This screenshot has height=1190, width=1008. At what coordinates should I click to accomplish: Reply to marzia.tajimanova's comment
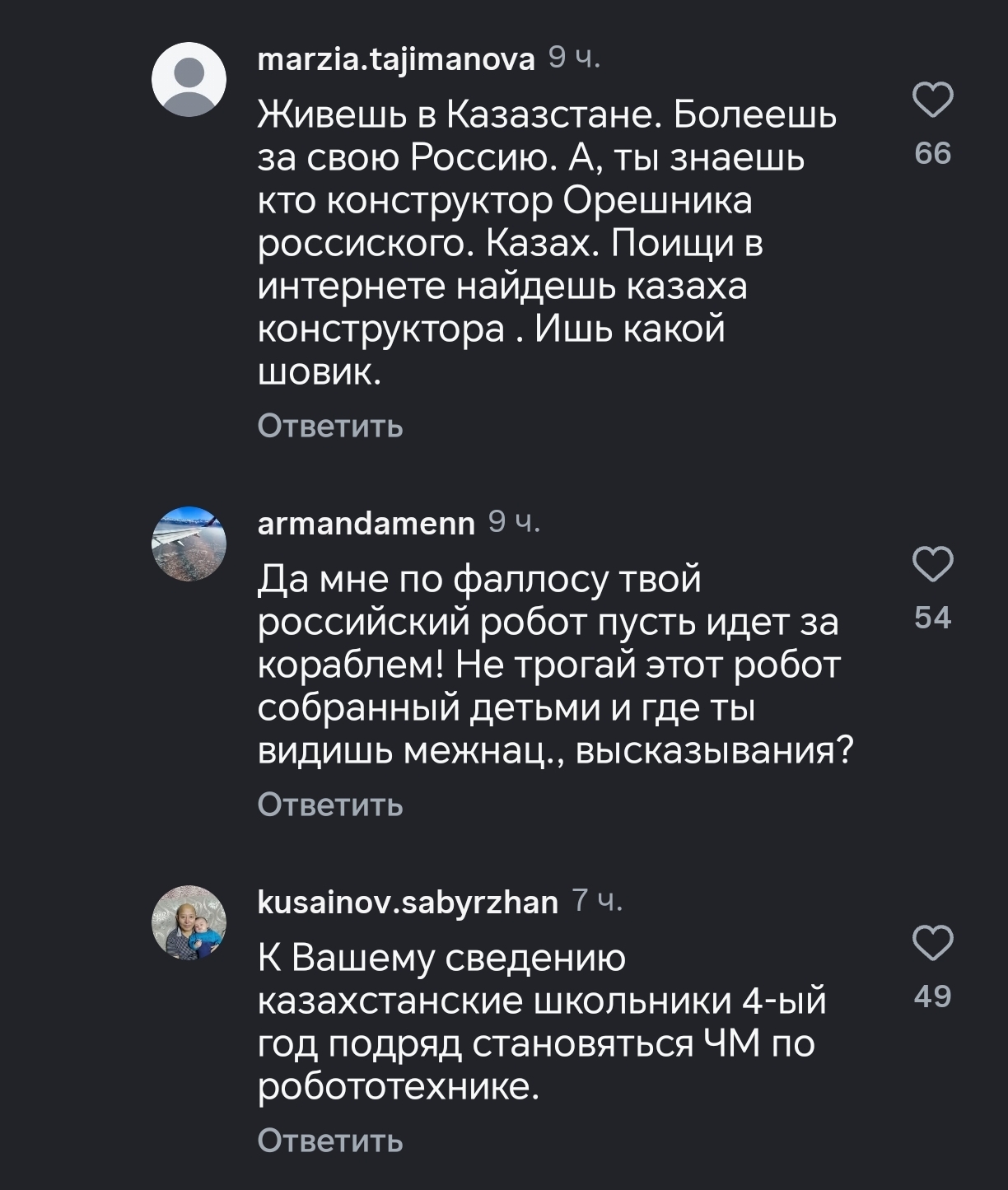click(330, 427)
